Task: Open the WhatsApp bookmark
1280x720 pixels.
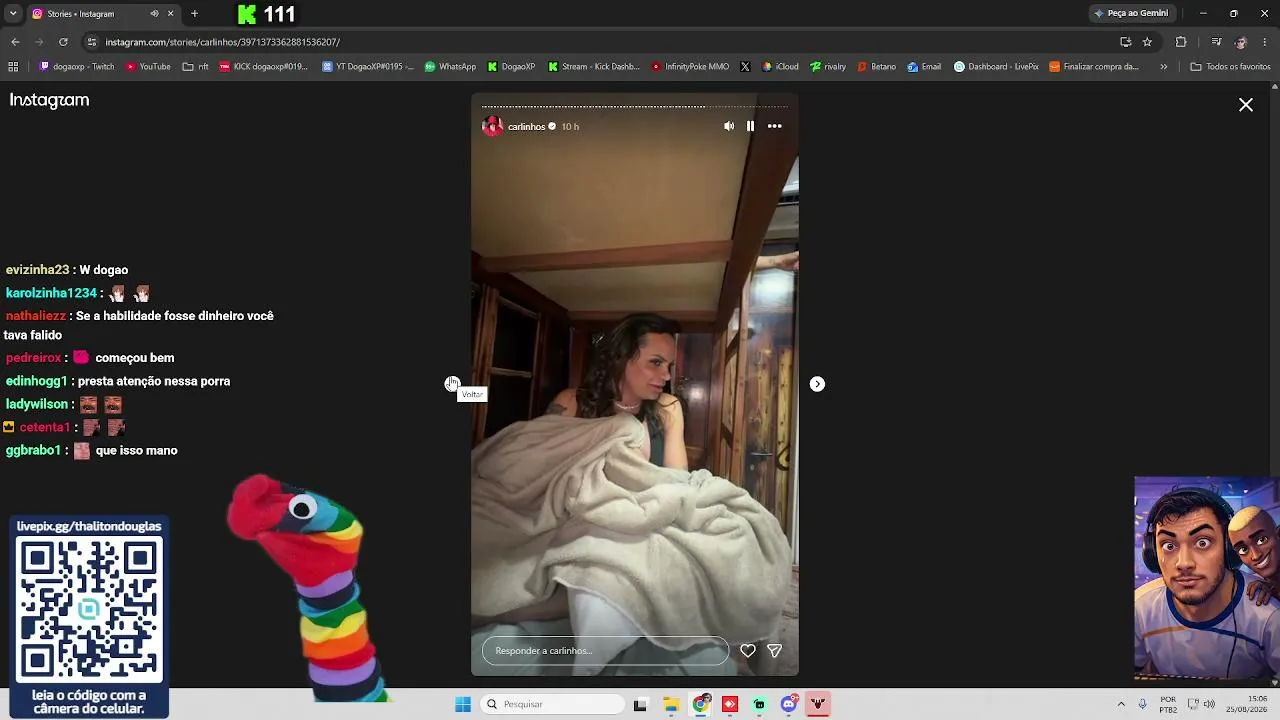Action: pyautogui.click(x=450, y=67)
